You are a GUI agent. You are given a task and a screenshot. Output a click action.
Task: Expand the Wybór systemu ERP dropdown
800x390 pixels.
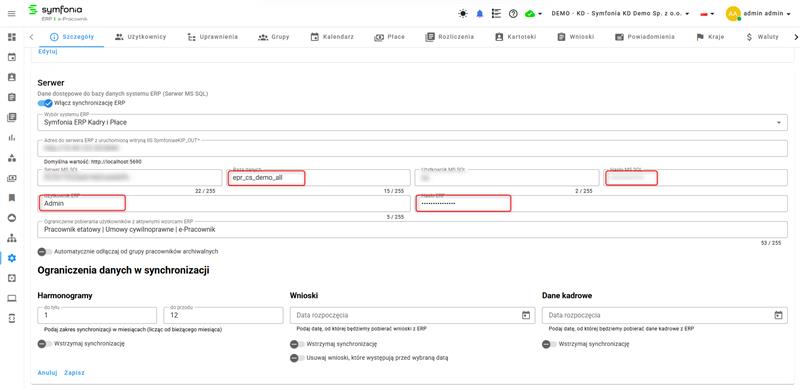point(412,123)
